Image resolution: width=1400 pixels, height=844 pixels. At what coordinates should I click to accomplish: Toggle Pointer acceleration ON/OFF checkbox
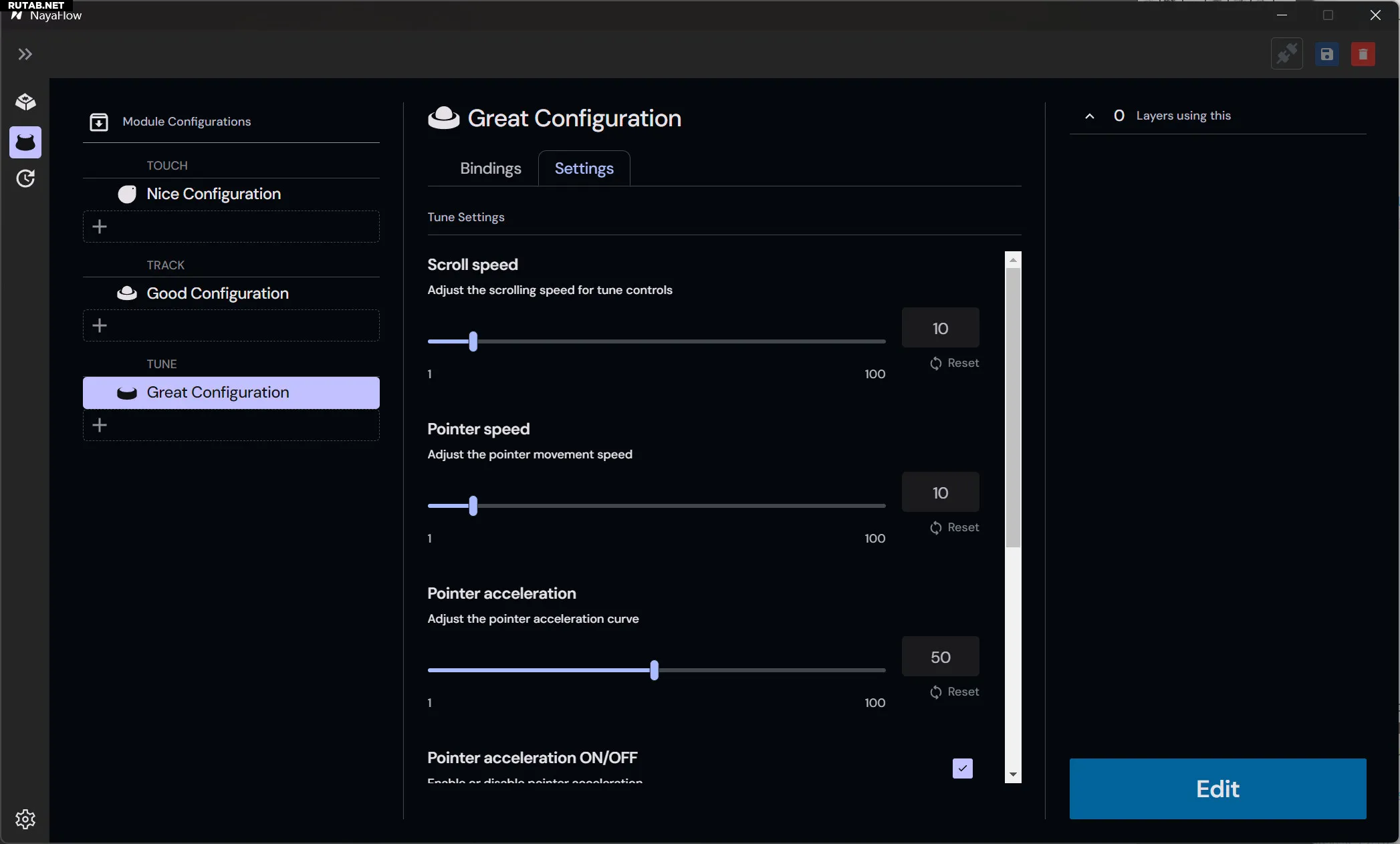point(962,768)
